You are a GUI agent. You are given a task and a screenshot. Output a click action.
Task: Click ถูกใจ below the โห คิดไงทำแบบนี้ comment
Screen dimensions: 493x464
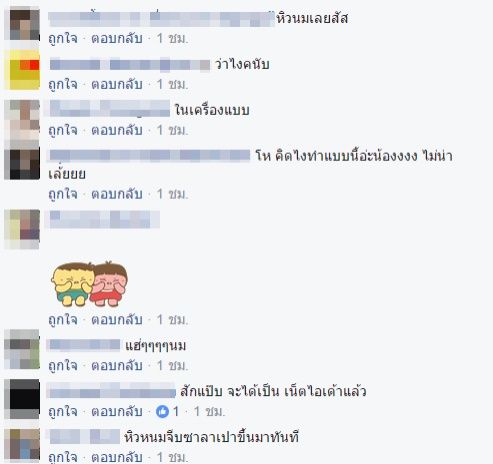tap(63, 194)
